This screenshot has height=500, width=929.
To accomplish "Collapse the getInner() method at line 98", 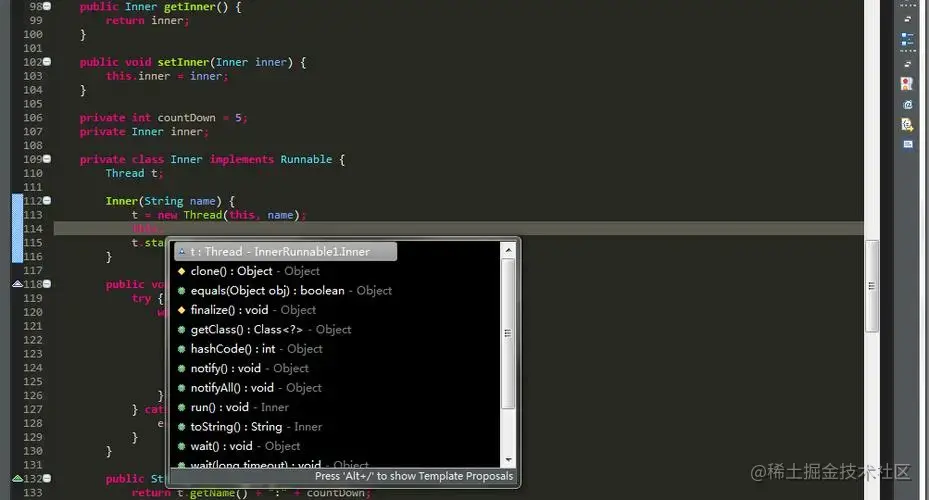I will (47, 6).
